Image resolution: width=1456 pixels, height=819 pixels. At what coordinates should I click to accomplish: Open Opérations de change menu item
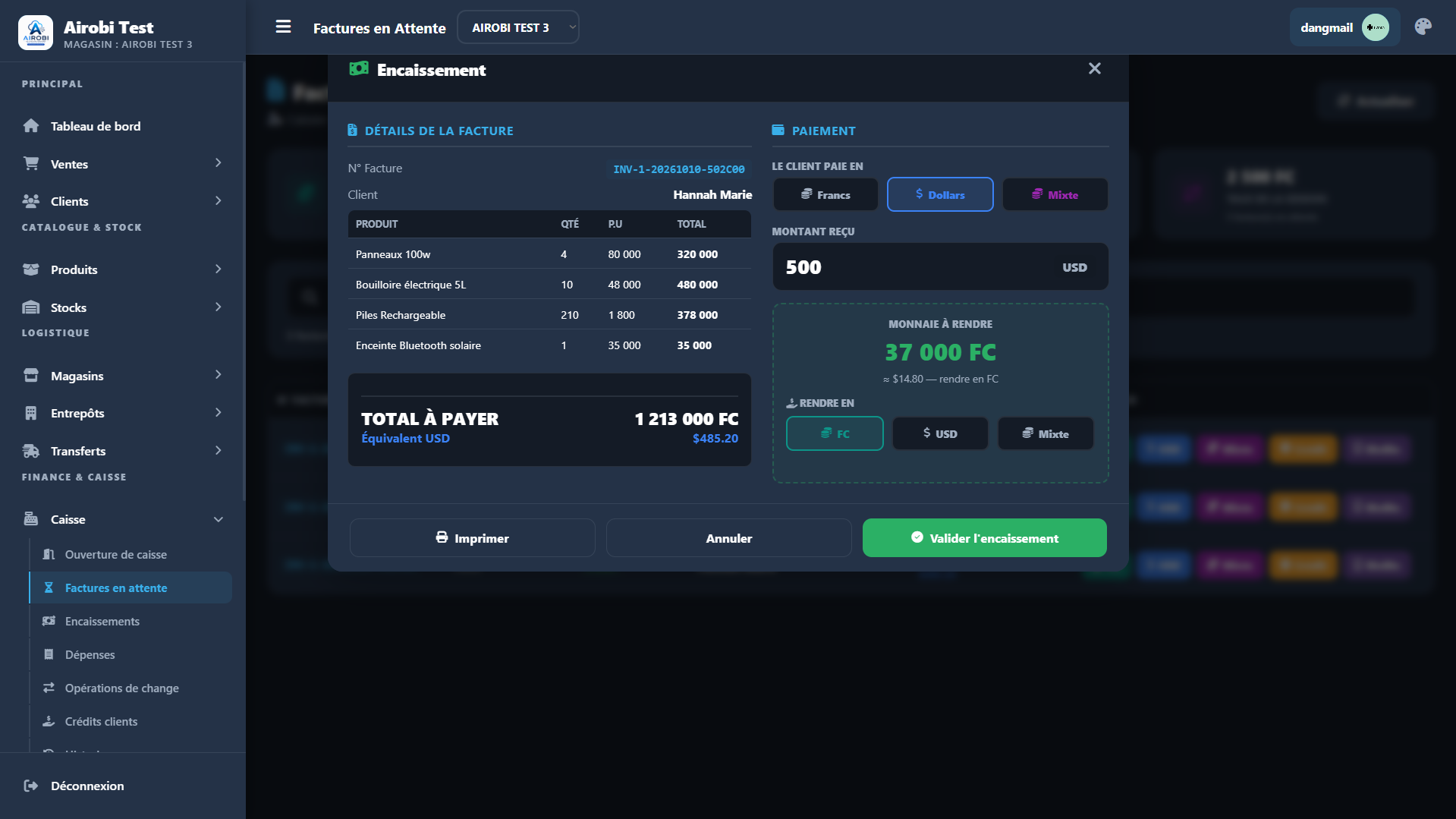[131, 688]
